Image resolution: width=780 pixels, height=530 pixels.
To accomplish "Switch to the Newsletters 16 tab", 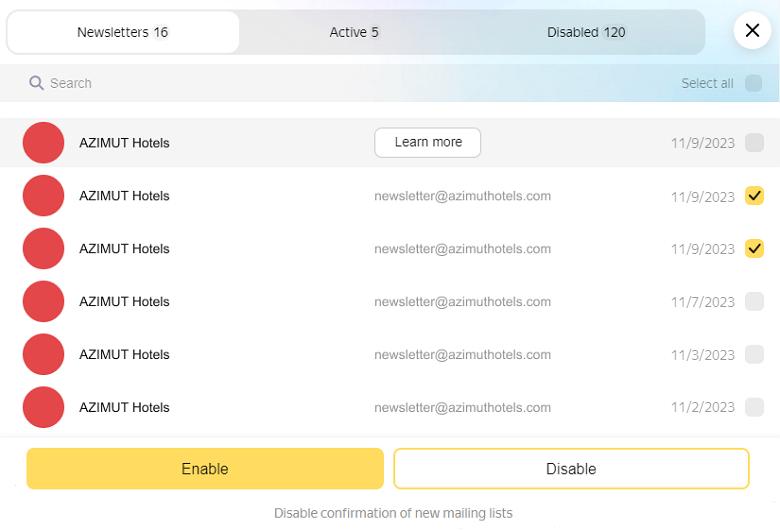I will (123, 32).
